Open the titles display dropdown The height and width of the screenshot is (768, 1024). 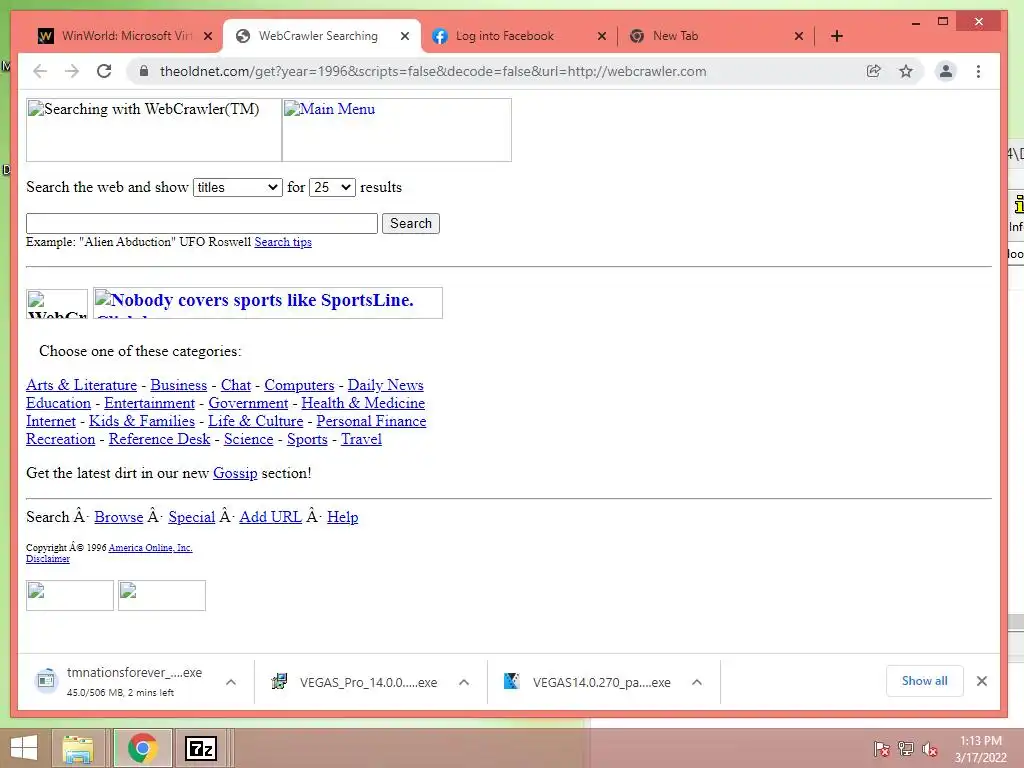point(238,187)
